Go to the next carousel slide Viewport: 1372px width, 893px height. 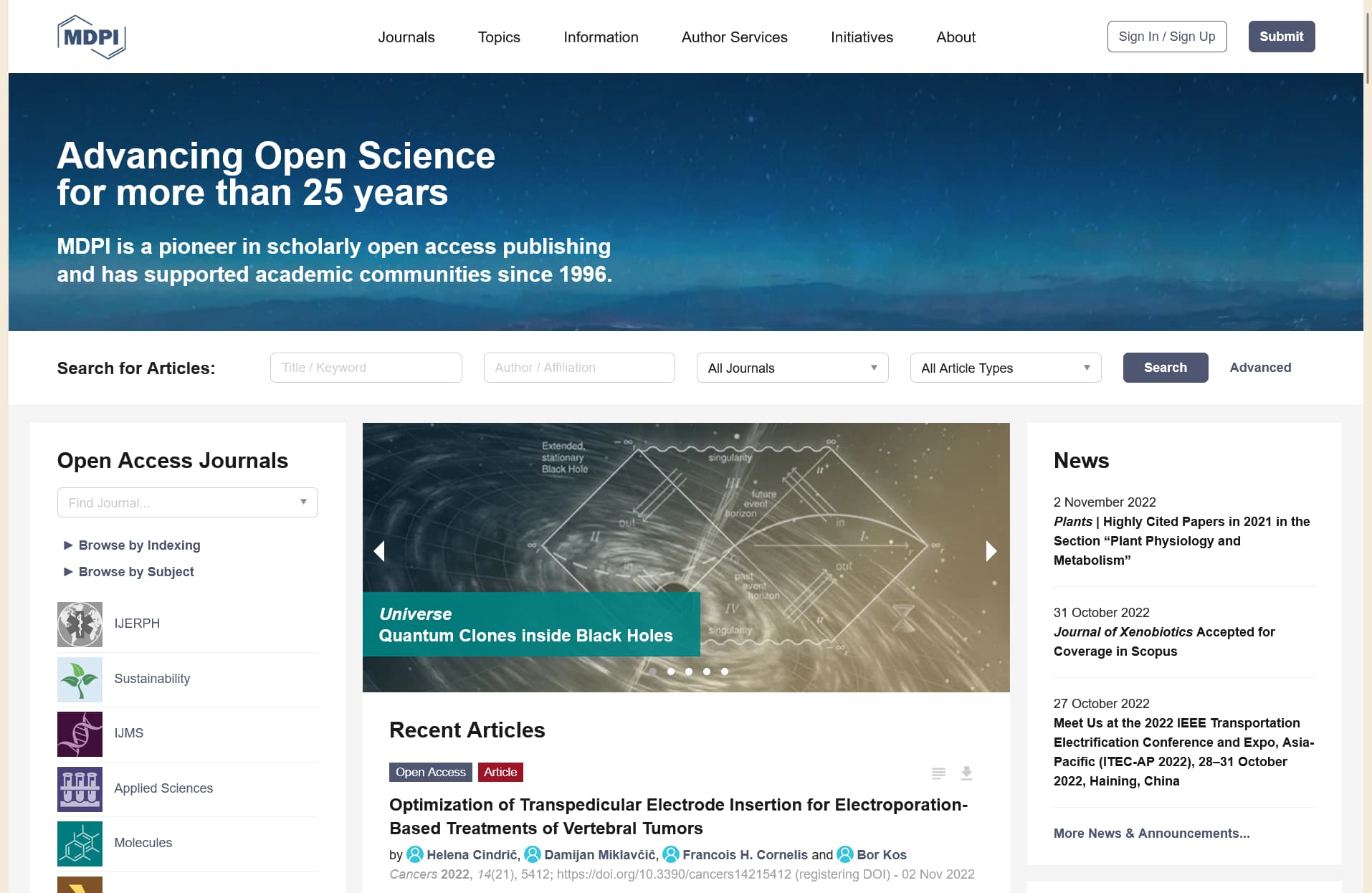click(x=991, y=550)
